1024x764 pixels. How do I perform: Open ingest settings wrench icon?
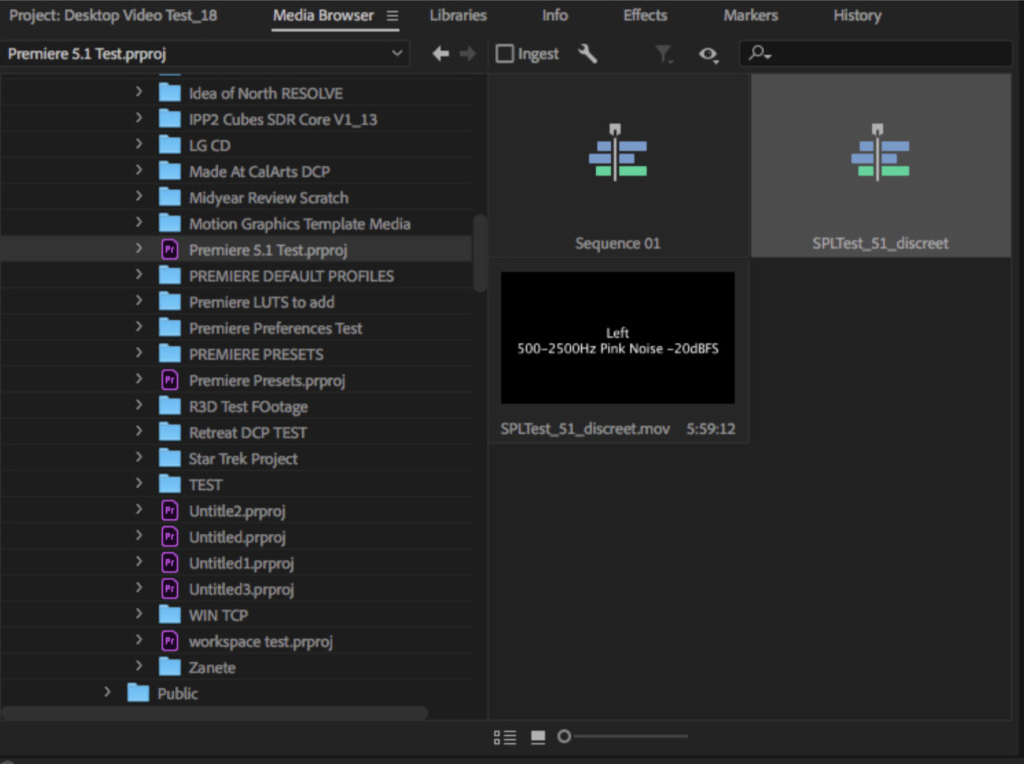click(588, 54)
